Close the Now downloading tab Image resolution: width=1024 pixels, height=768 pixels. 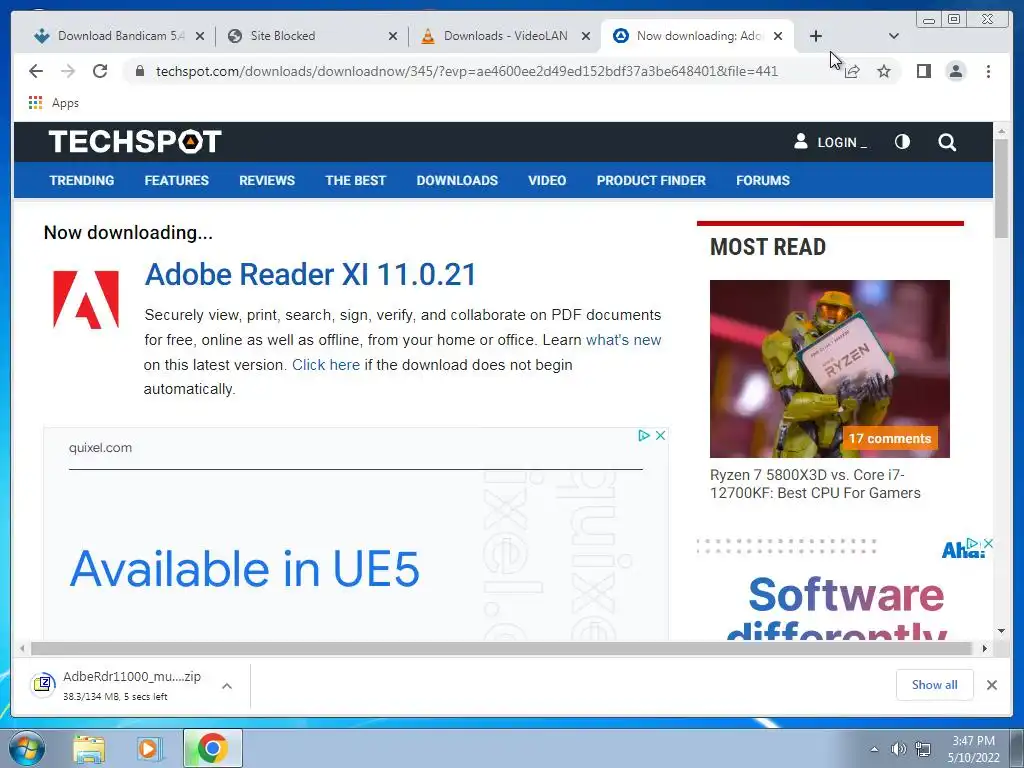778,36
